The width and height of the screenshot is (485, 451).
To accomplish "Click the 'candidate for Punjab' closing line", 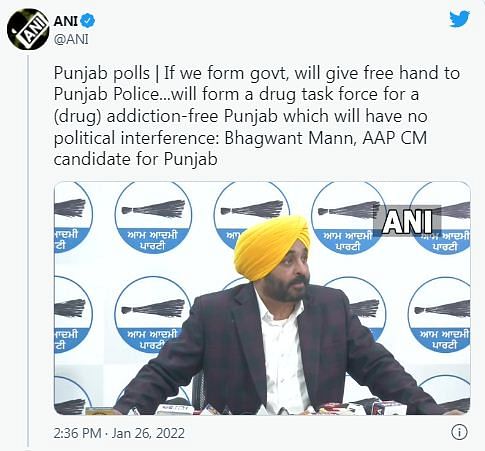I will click(x=136, y=159).
